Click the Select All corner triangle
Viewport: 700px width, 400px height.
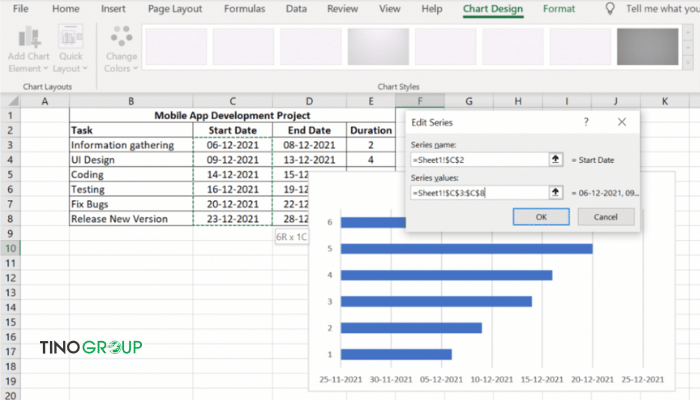click(x=13, y=101)
